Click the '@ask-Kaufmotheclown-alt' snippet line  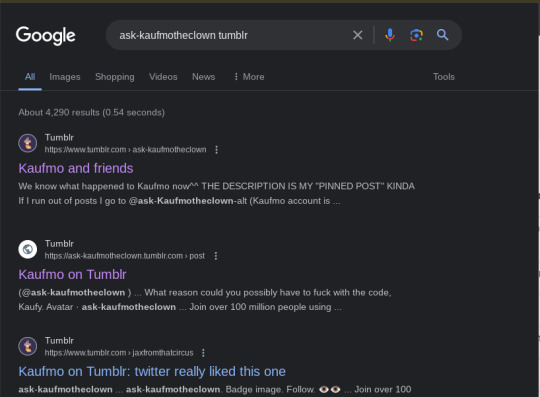pyautogui.click(x=179, y=201)
